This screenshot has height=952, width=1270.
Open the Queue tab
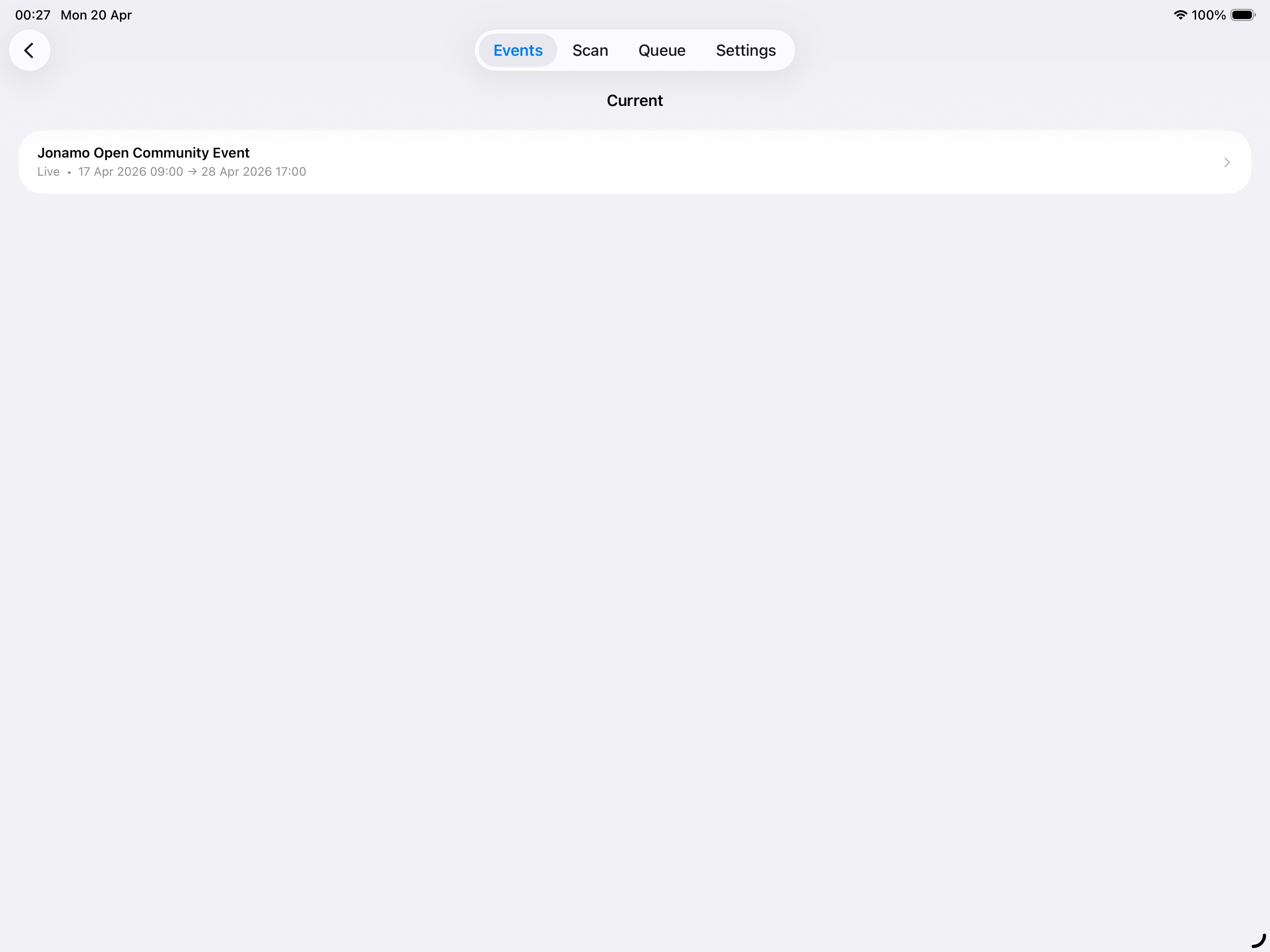[x=661, y=51]
